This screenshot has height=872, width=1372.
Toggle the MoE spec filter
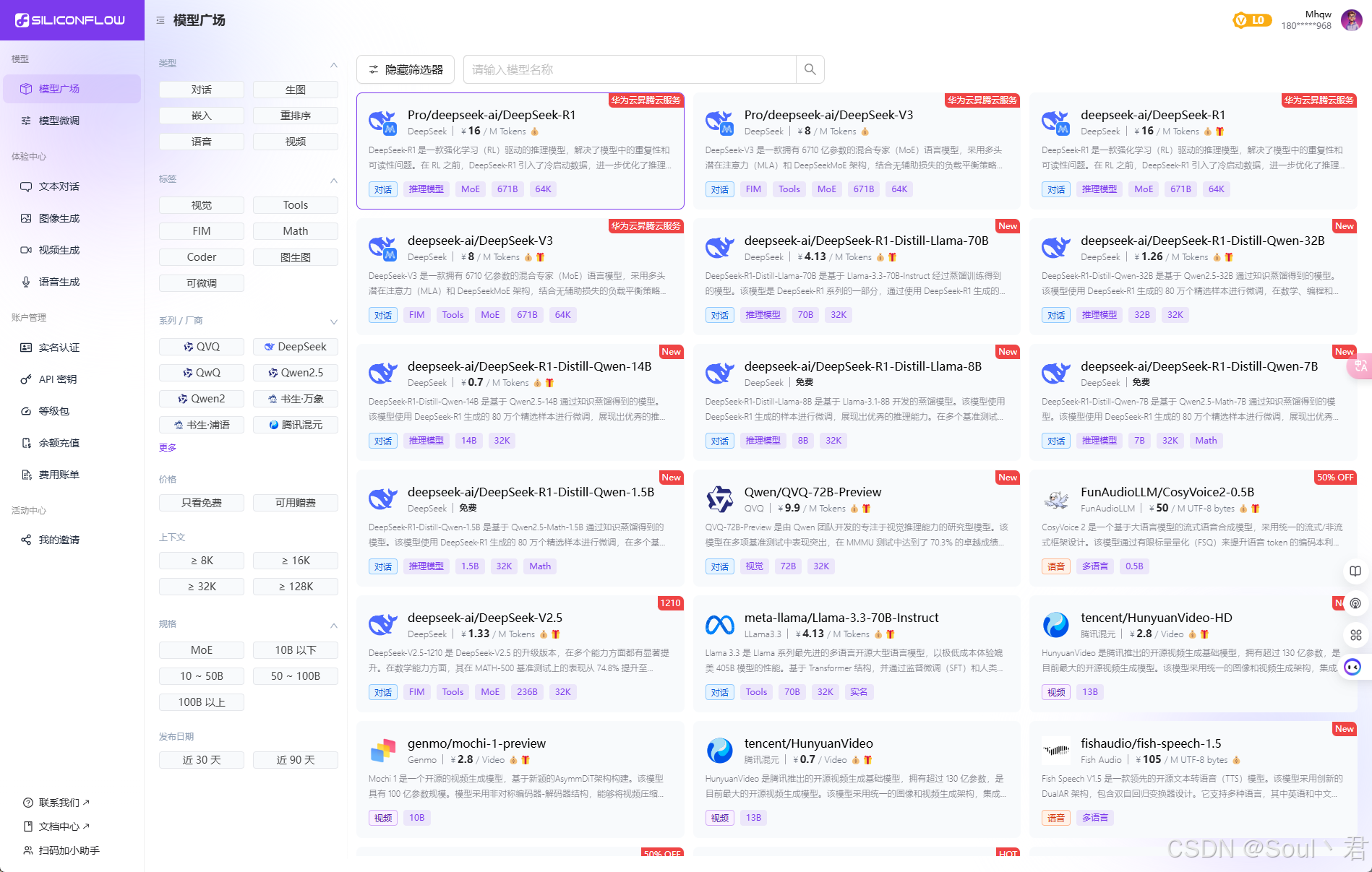tap(202, 650)
